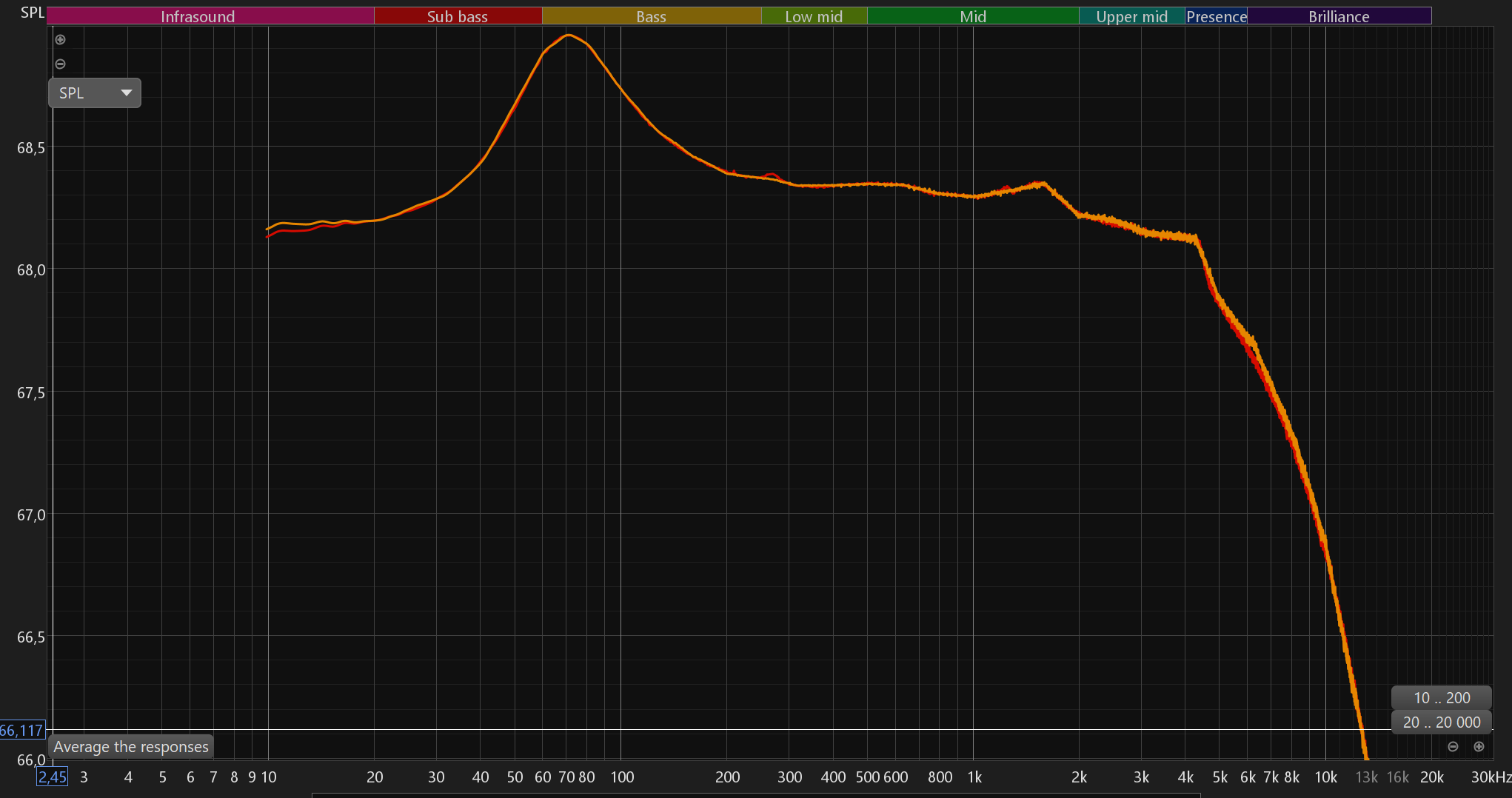Click the 10k frequency axis label
Screen dimensions: 1512x798
pyautogui.click(x=1326, y=777)
